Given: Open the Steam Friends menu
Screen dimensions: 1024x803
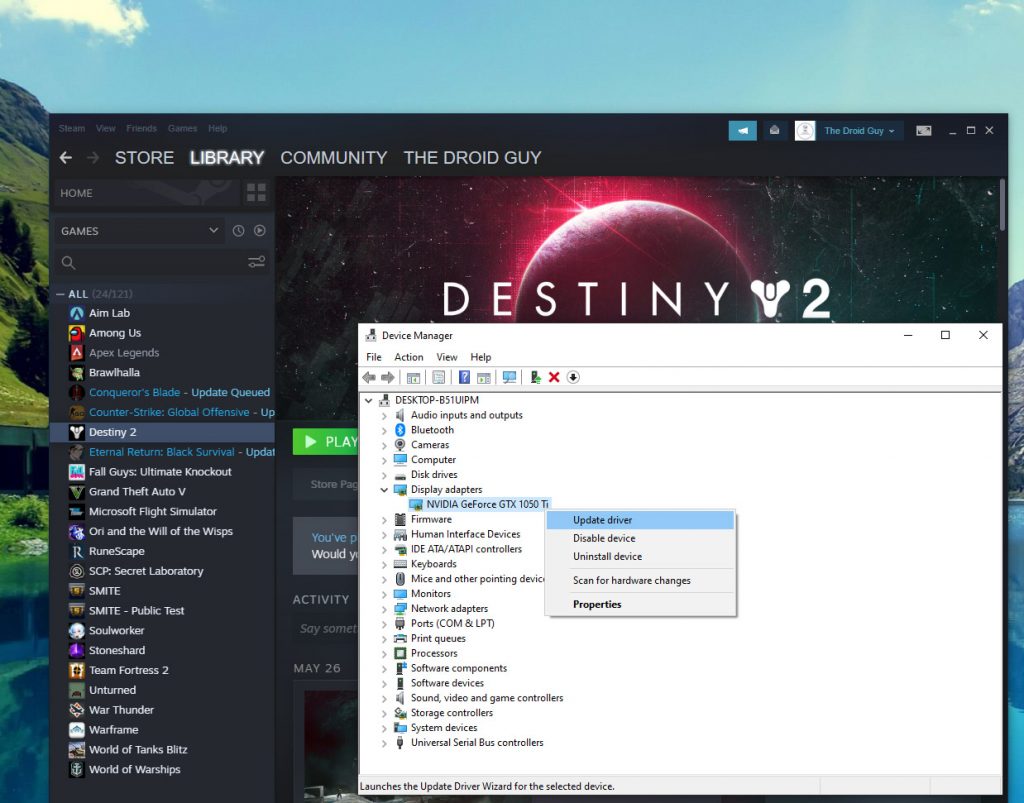Looking at the screenshot, I should pyautogui.click(x=141, y=129).
